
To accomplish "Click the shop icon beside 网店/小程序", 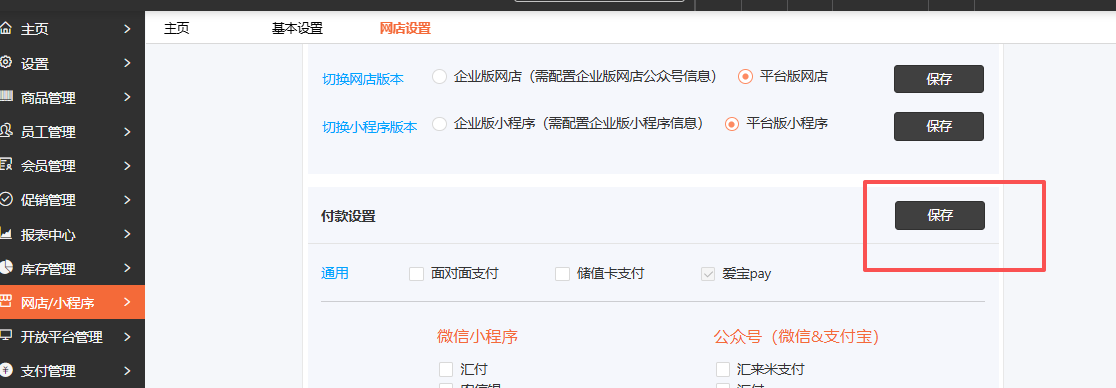I will pos(6,301).
